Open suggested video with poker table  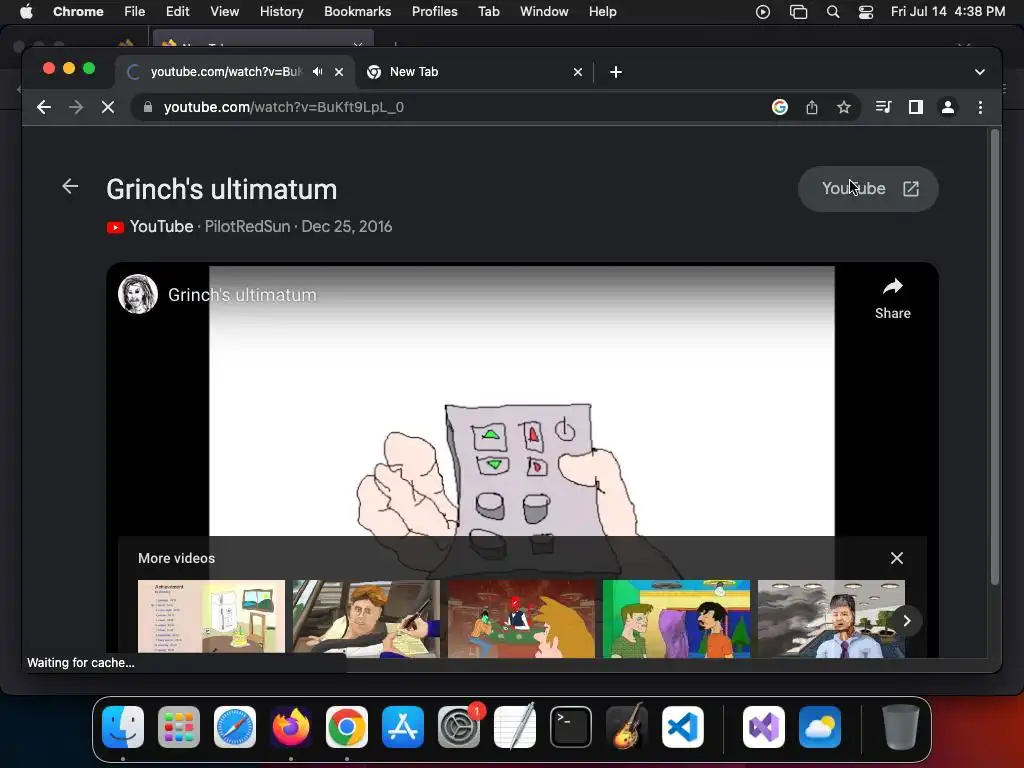tap(521, 618)
